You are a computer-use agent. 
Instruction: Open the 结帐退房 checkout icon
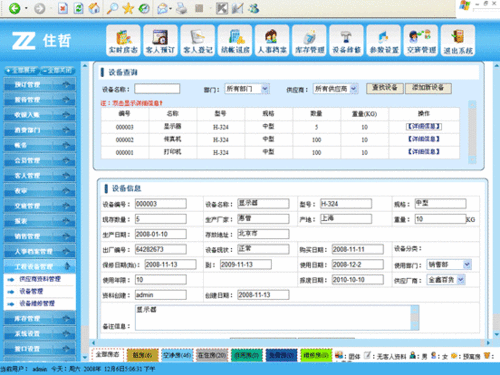point(235,40)
